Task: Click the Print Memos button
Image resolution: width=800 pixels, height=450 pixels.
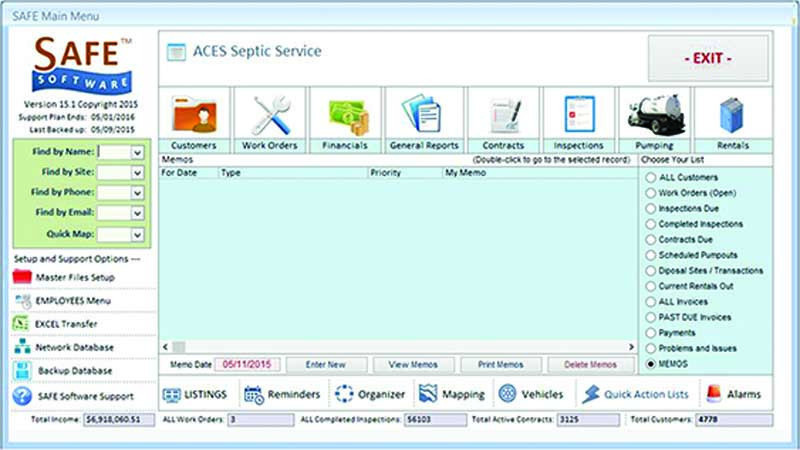Action: pos(501,364)
